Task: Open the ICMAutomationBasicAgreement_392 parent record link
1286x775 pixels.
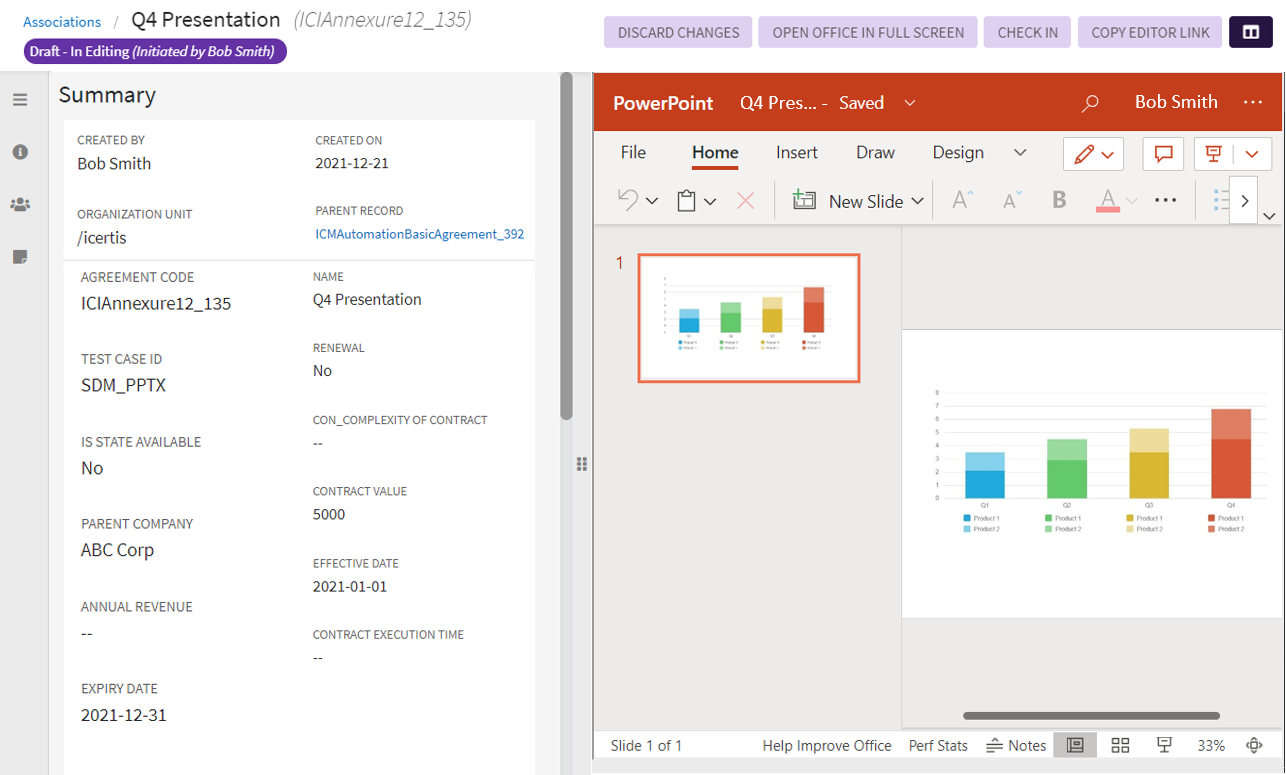Action: tap(419, 234)
